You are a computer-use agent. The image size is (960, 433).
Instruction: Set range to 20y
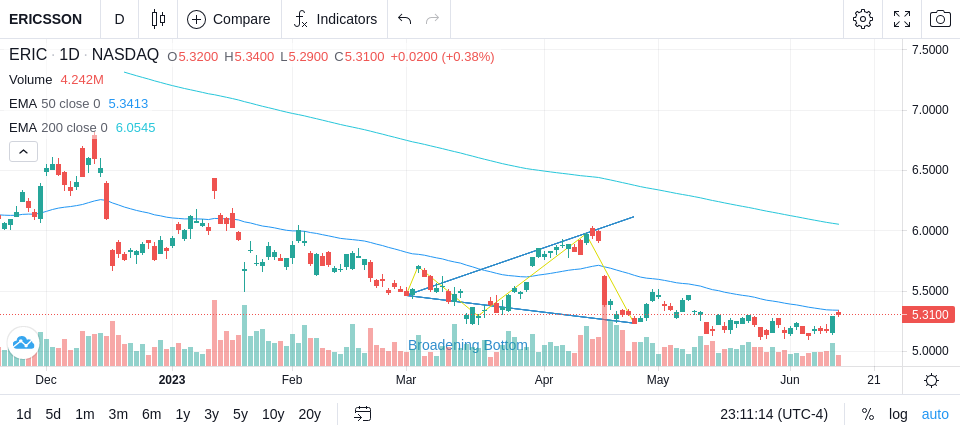pos(310,414)
